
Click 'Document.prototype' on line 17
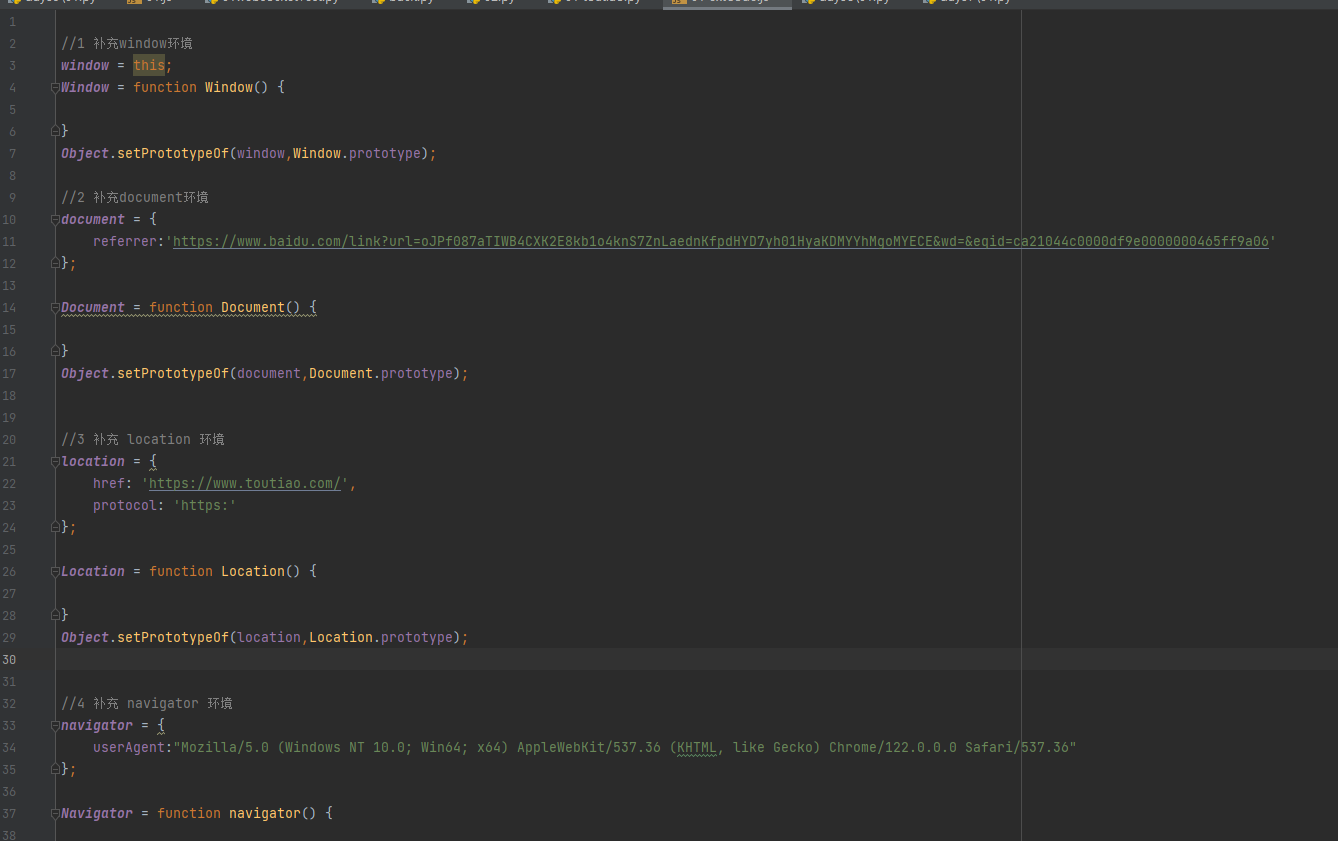(x=381, y=373)
